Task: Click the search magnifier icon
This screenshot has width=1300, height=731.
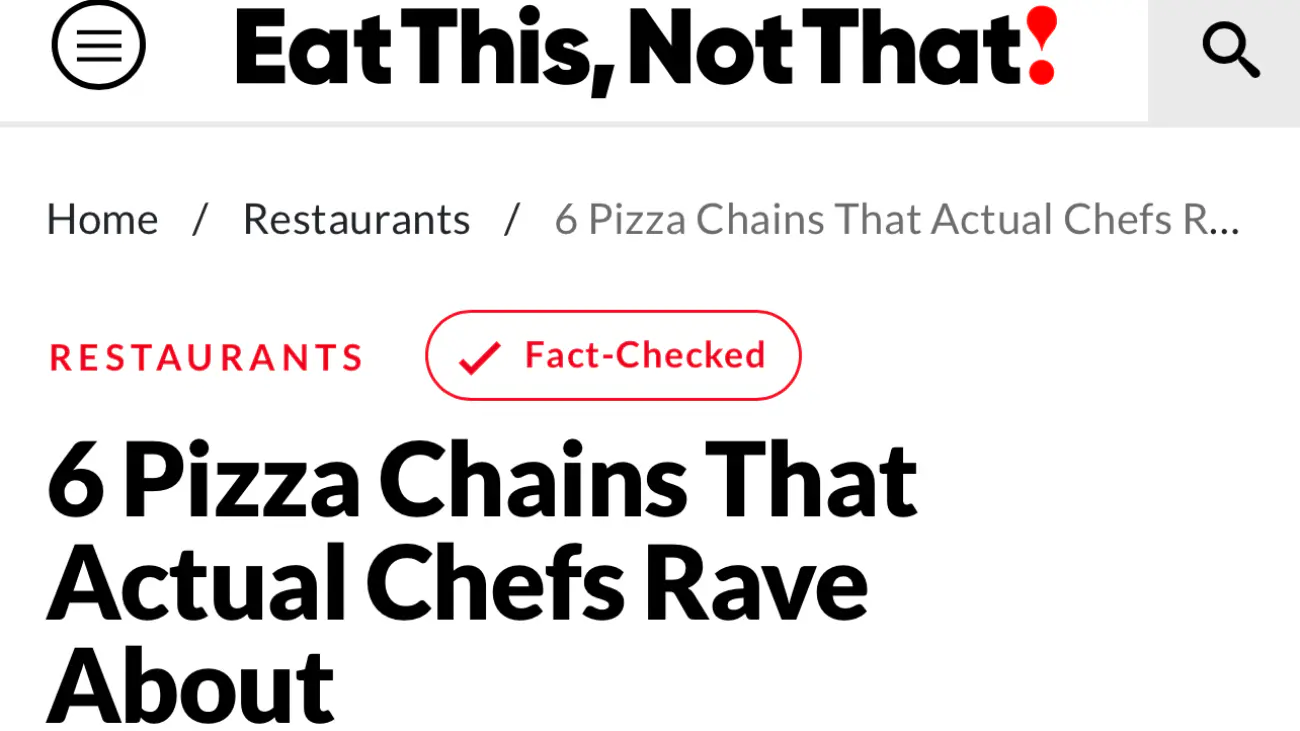Action: tap(1229, 49)
